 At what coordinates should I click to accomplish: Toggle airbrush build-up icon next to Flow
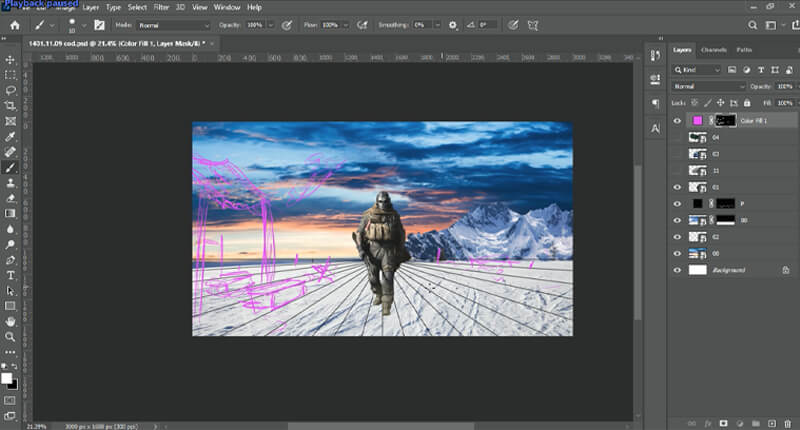click(x=362, y=25)
